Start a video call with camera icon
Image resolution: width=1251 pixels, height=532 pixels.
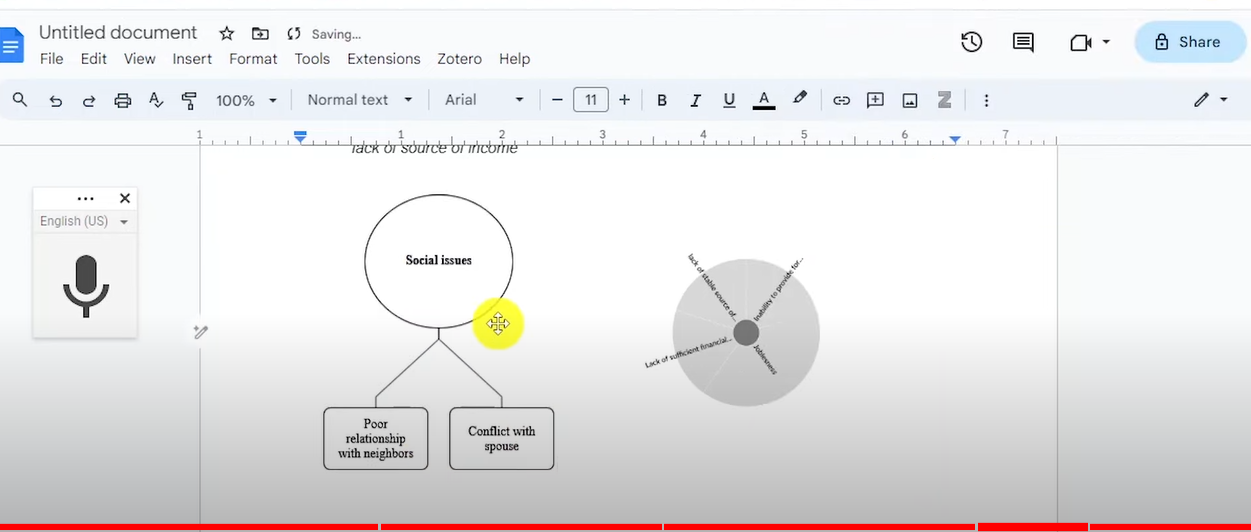point(1080,43)
